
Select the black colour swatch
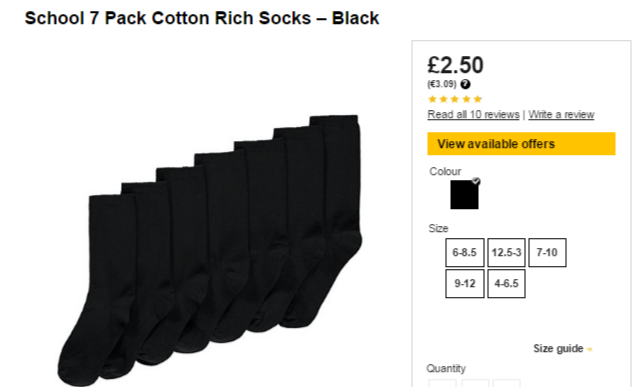tap(464, 195)
